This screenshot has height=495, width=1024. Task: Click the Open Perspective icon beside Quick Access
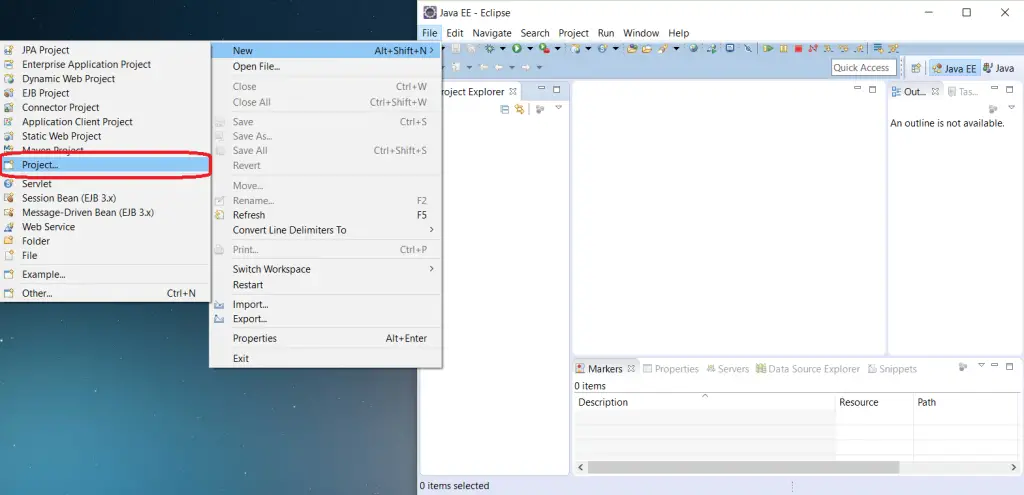click(916, 68)
